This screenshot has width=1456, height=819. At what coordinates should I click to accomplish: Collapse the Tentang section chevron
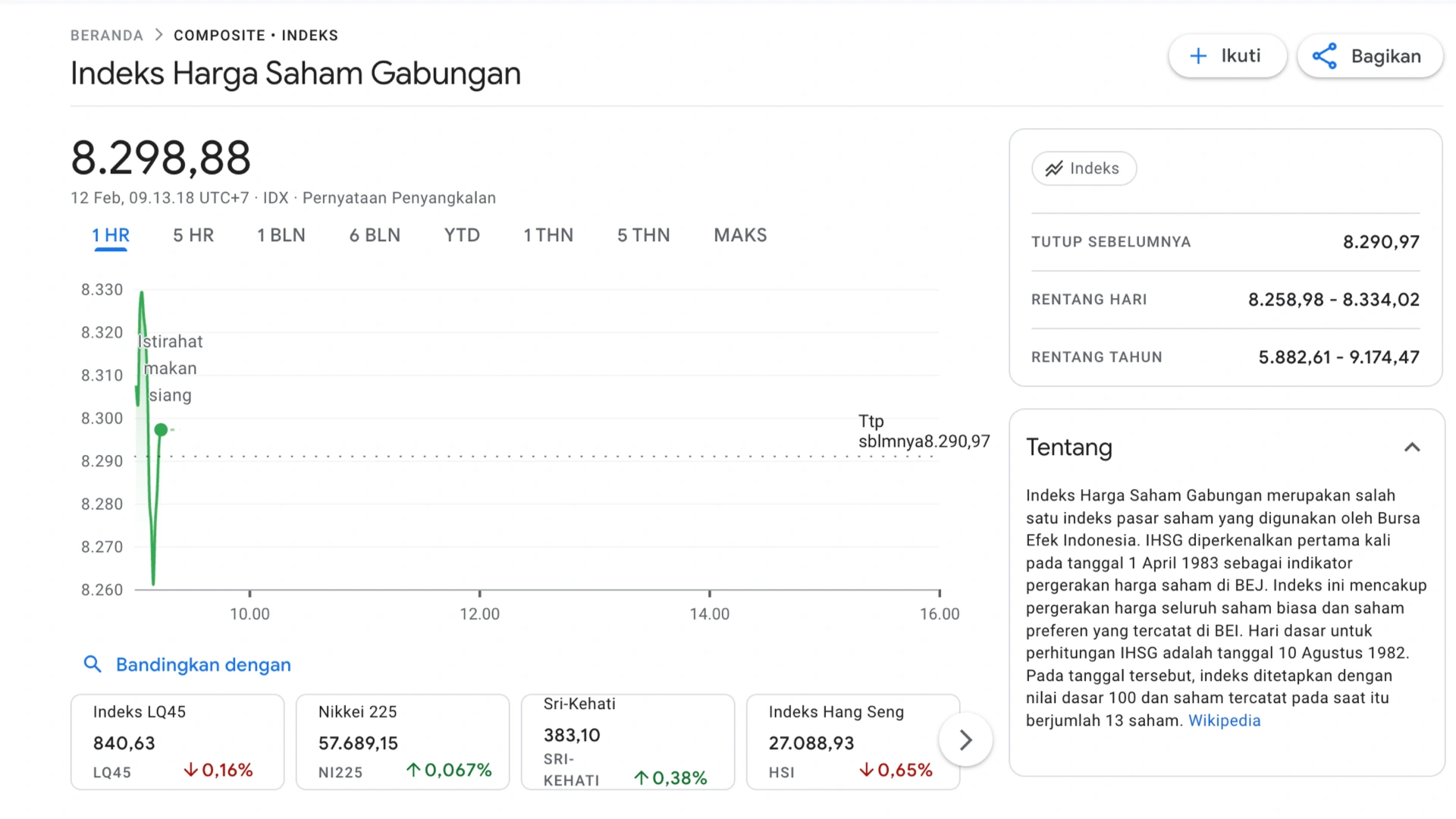point(1411,447)
